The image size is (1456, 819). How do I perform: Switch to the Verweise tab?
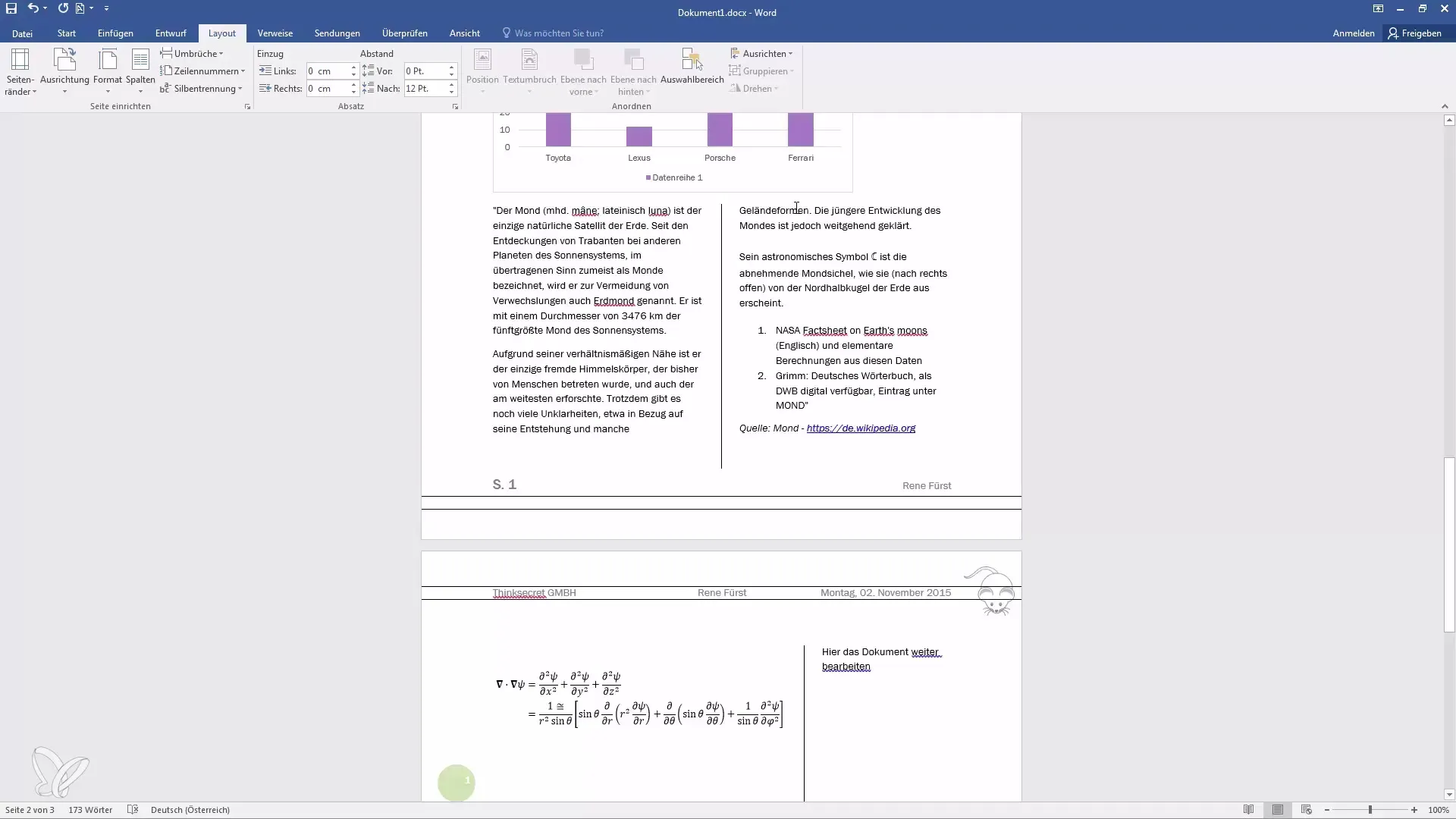coord(275,33)
